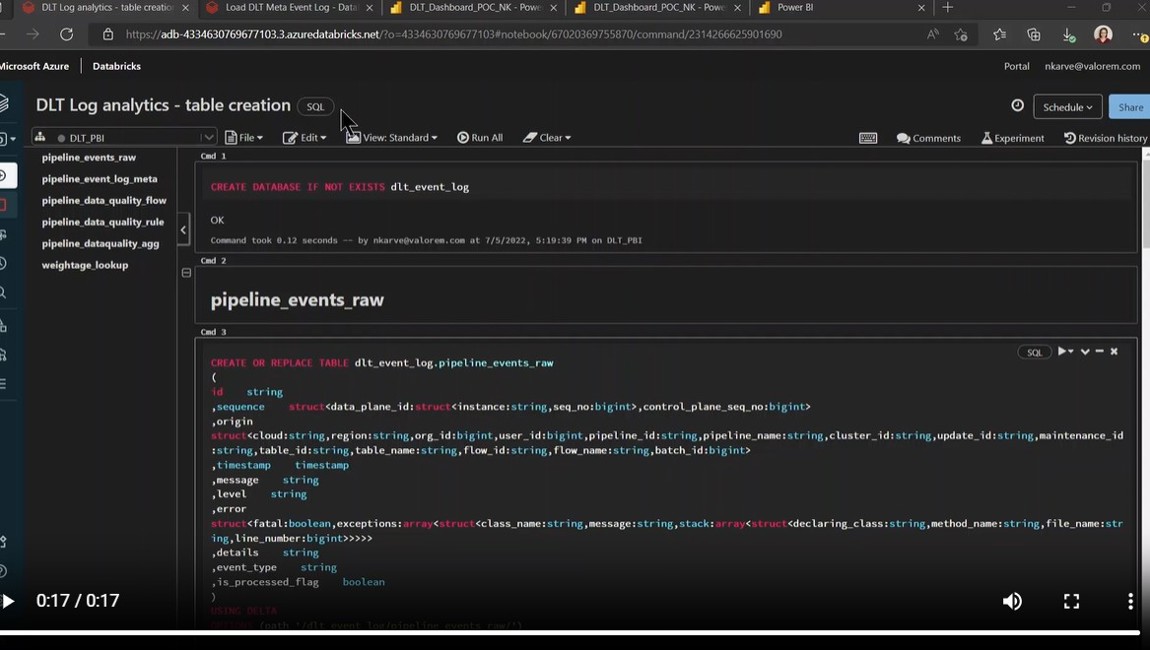Click the Schedule button
Viewport: 1150px width, 650px height.
click(x=1067, y=107)
